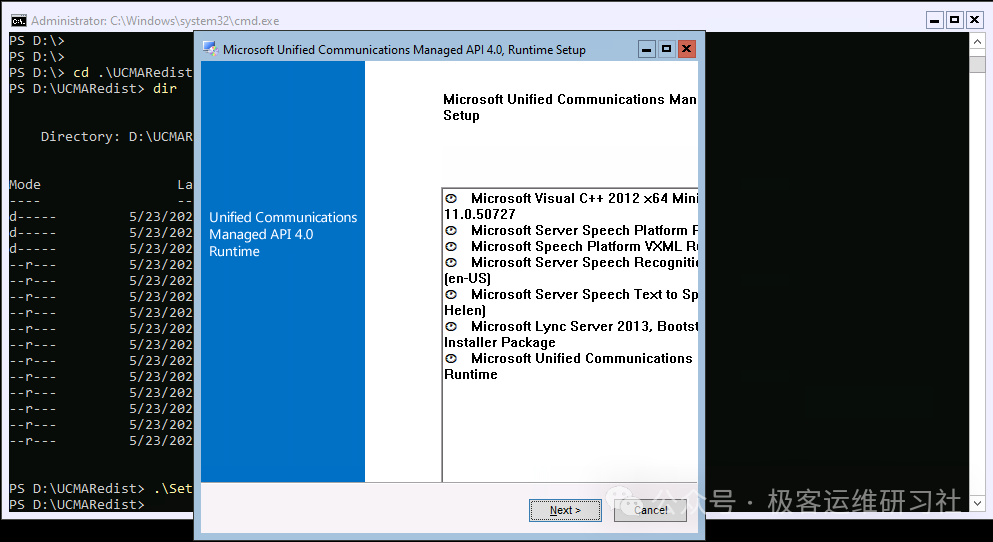Click the Mode column header in cmd

[25, 185]
